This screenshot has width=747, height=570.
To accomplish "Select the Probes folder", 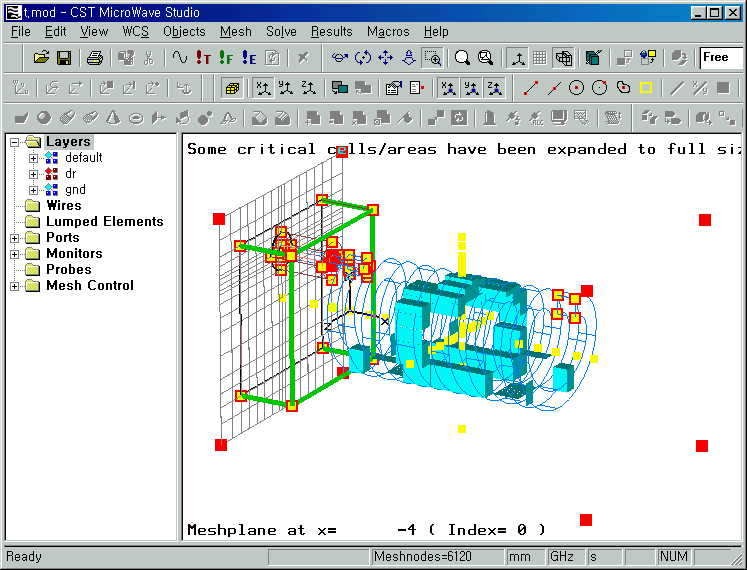I will pyautogui.click(x=69, y=269).
